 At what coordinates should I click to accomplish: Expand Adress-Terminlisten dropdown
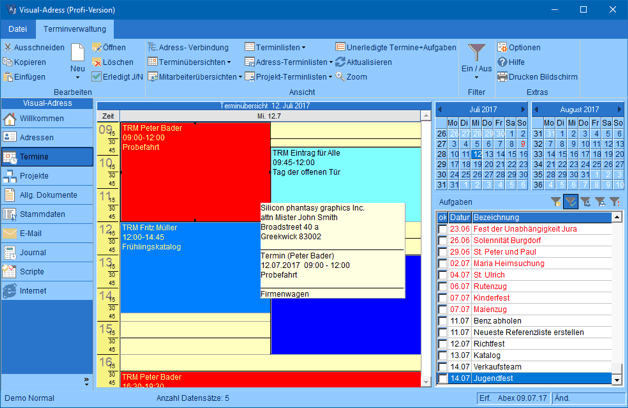(331, 62)
